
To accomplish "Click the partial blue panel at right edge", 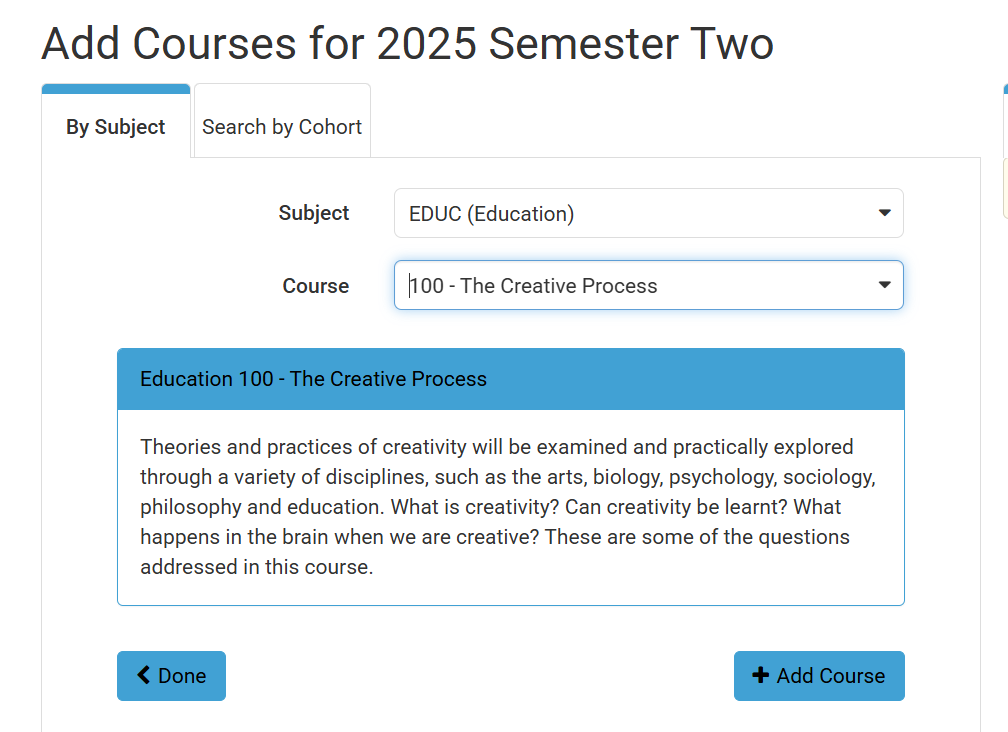I will (x=1004, y=89).
